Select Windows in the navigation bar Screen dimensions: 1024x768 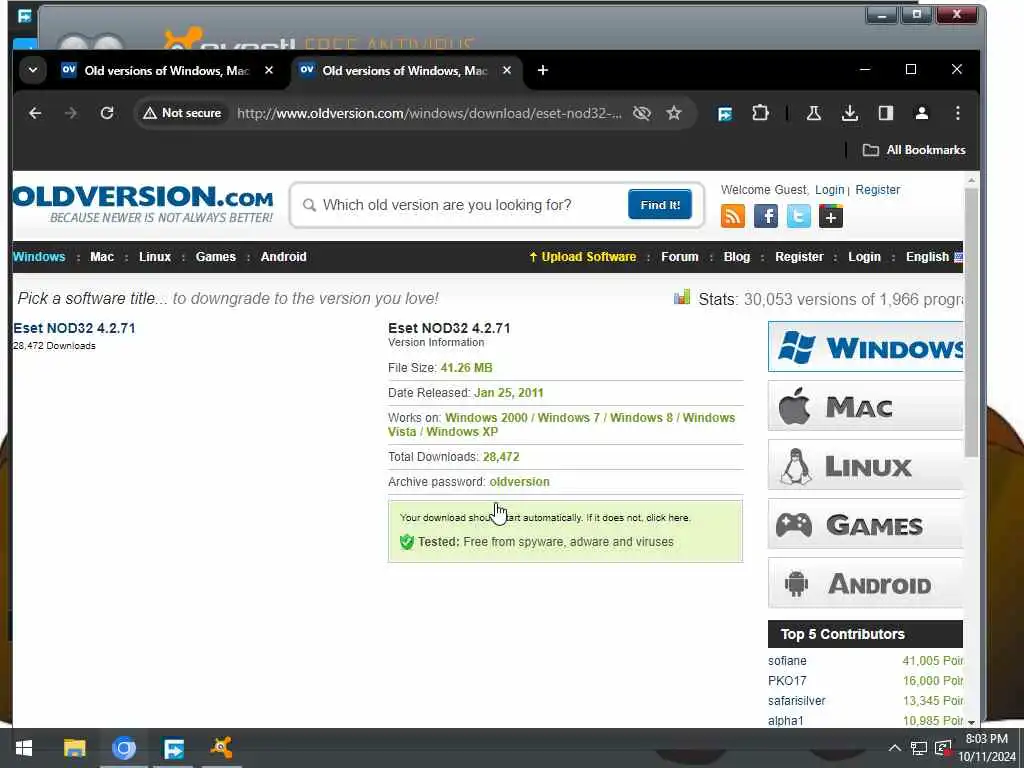[x=39, y=257]
